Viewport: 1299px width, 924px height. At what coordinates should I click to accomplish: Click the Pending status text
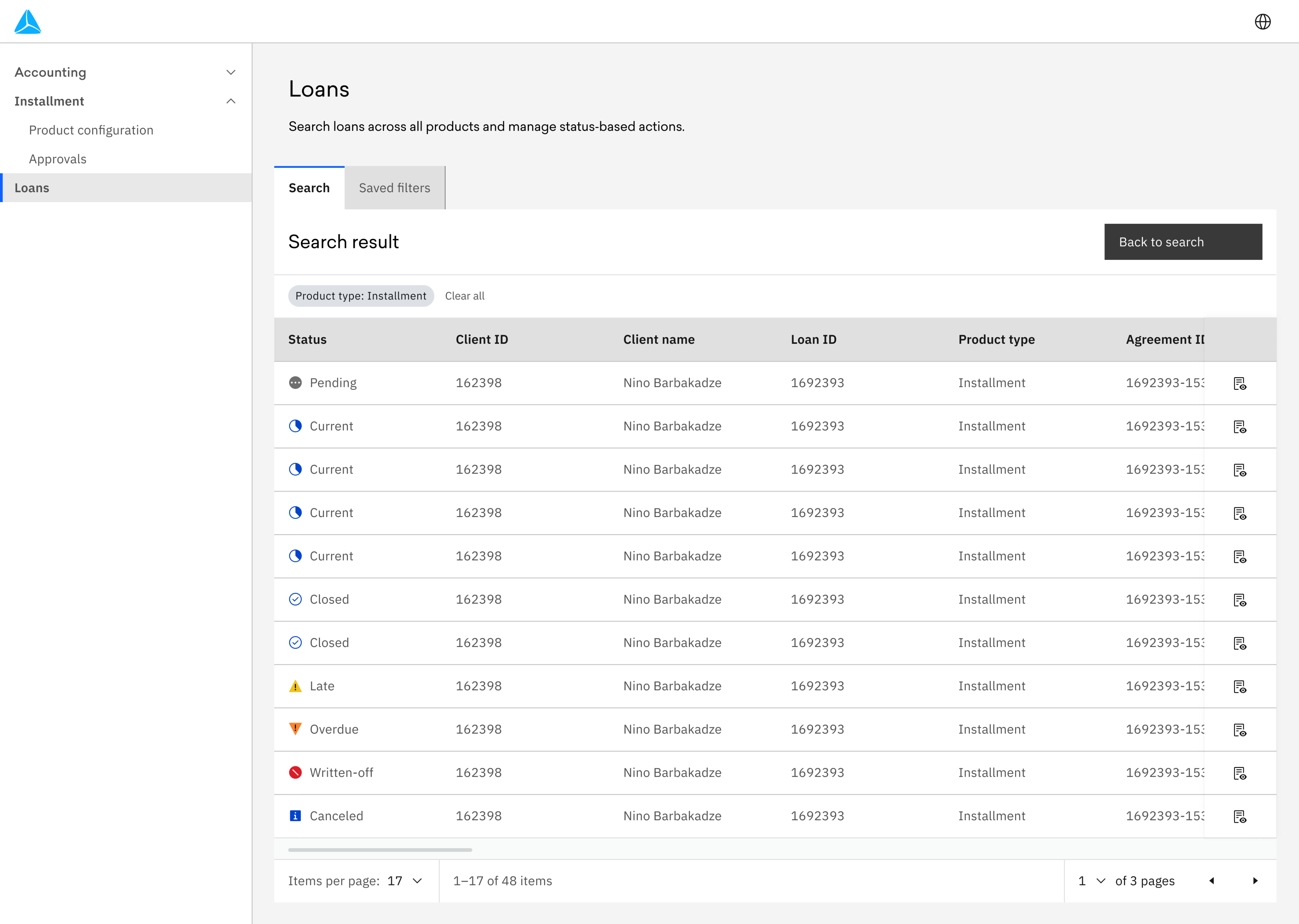(x=333, y=383)
